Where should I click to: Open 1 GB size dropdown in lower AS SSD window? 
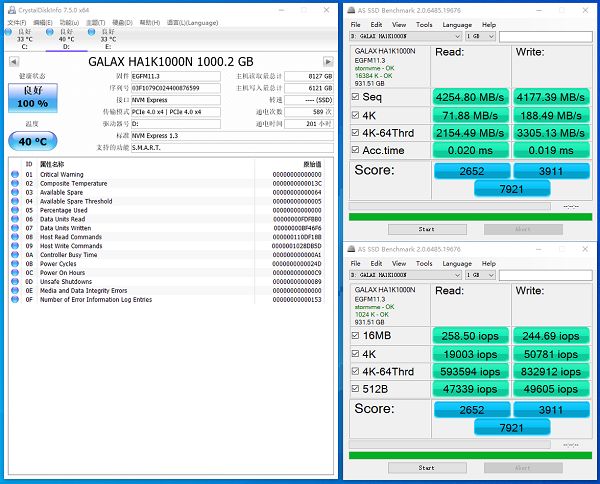(480, 275)
